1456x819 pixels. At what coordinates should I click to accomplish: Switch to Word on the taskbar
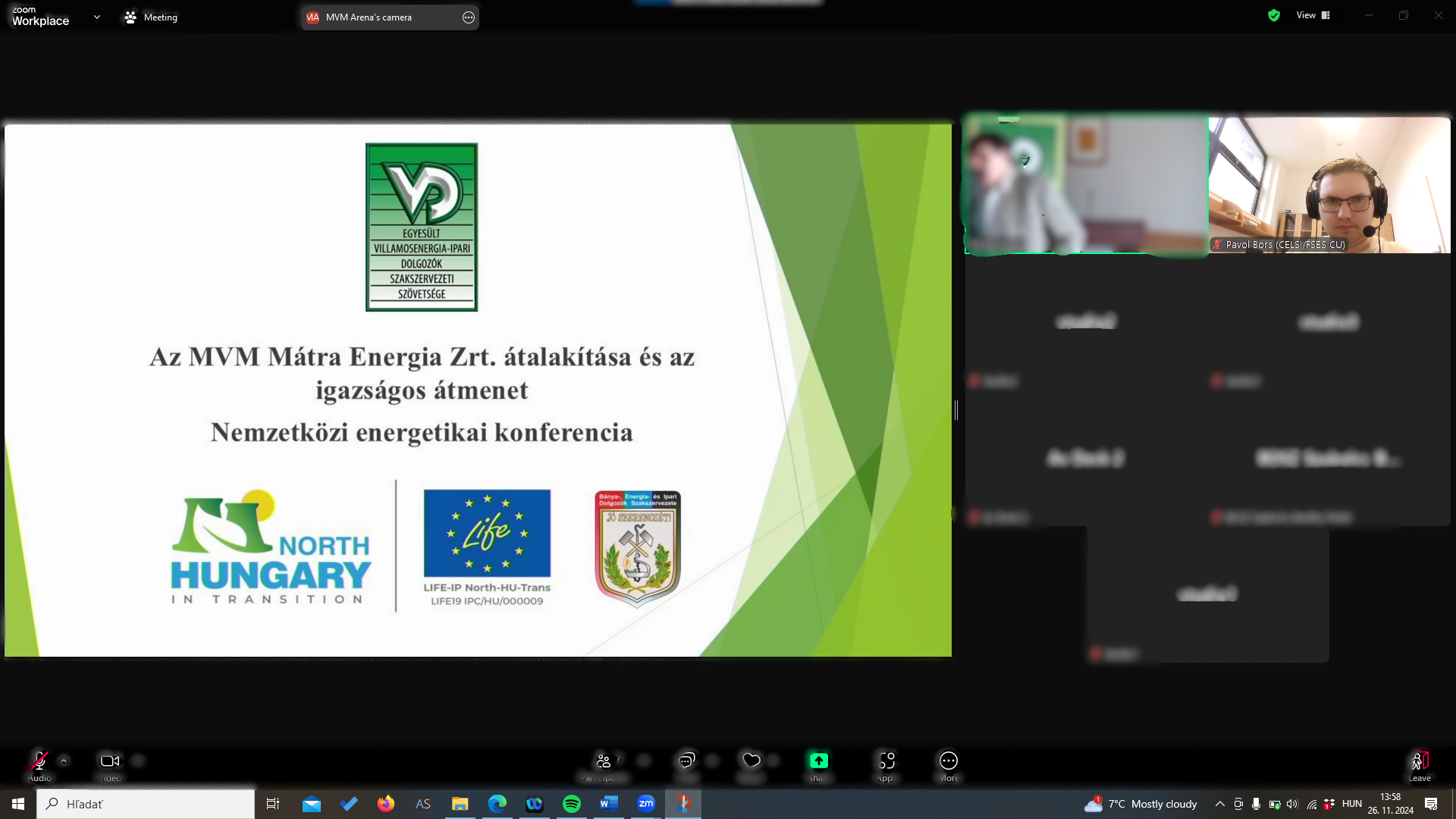pos(609,804)
